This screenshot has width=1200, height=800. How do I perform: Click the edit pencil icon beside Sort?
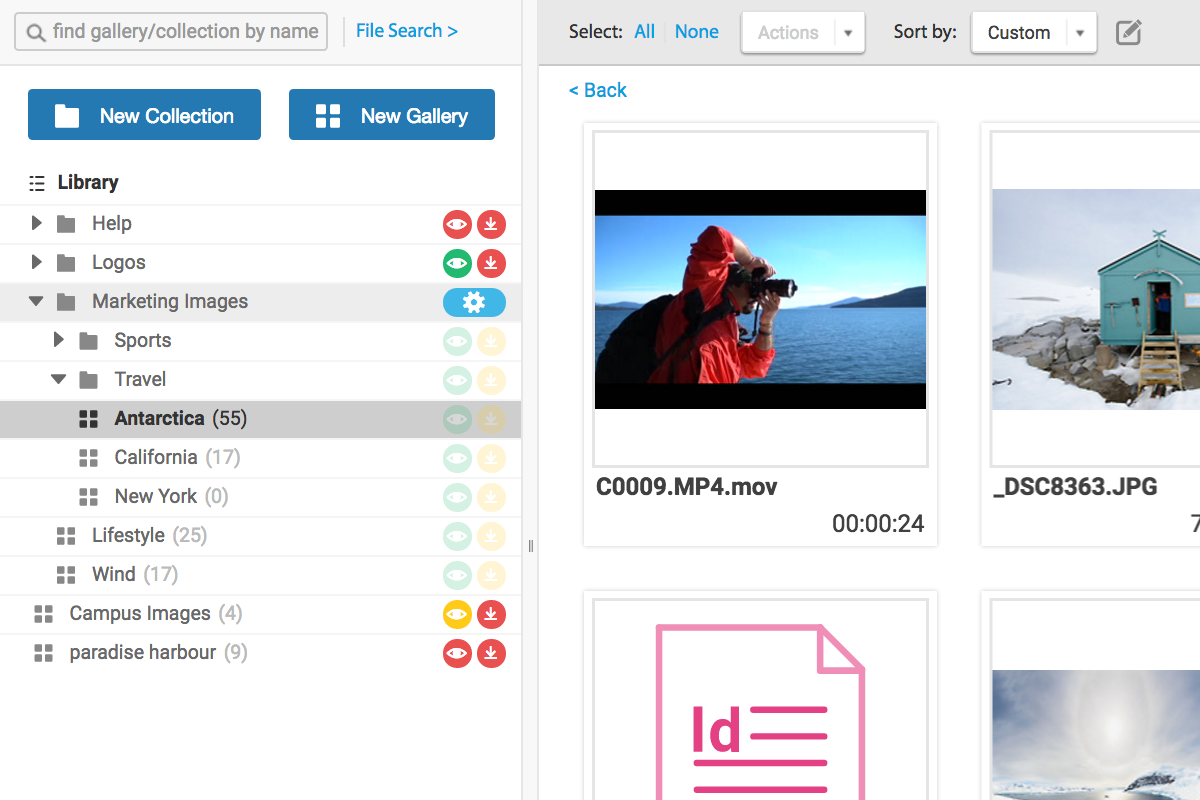(1128, 32)
